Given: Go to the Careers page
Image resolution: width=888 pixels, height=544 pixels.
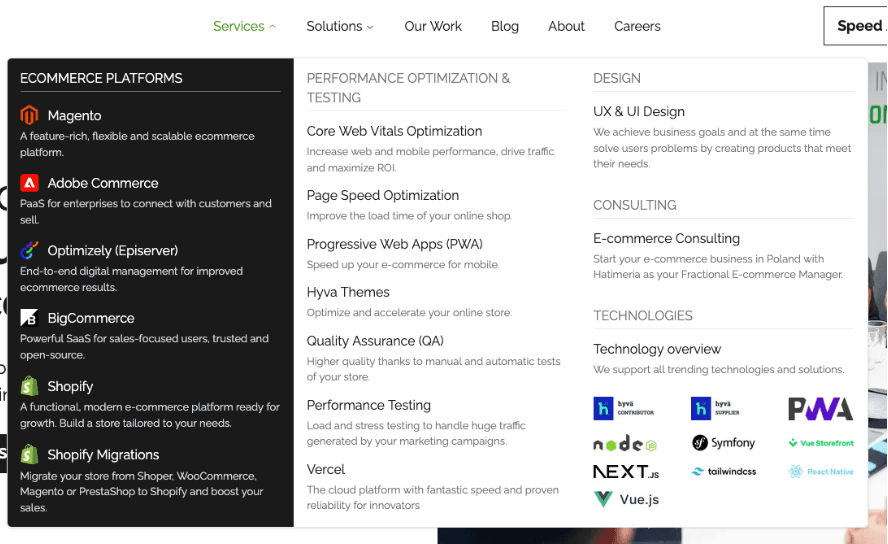Looking at the screenshot, I should 637,26.
